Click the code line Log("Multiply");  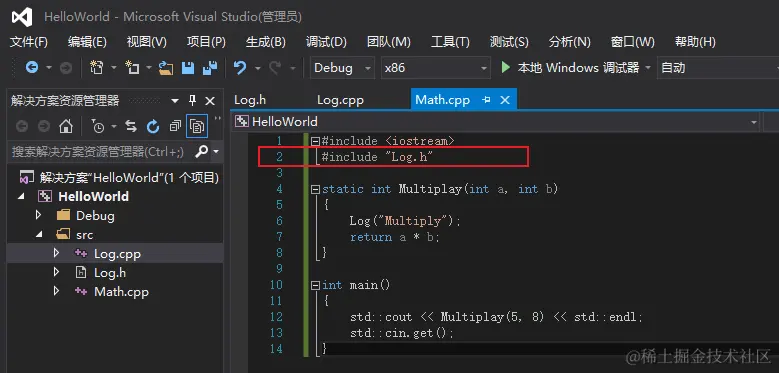(405, 221)
